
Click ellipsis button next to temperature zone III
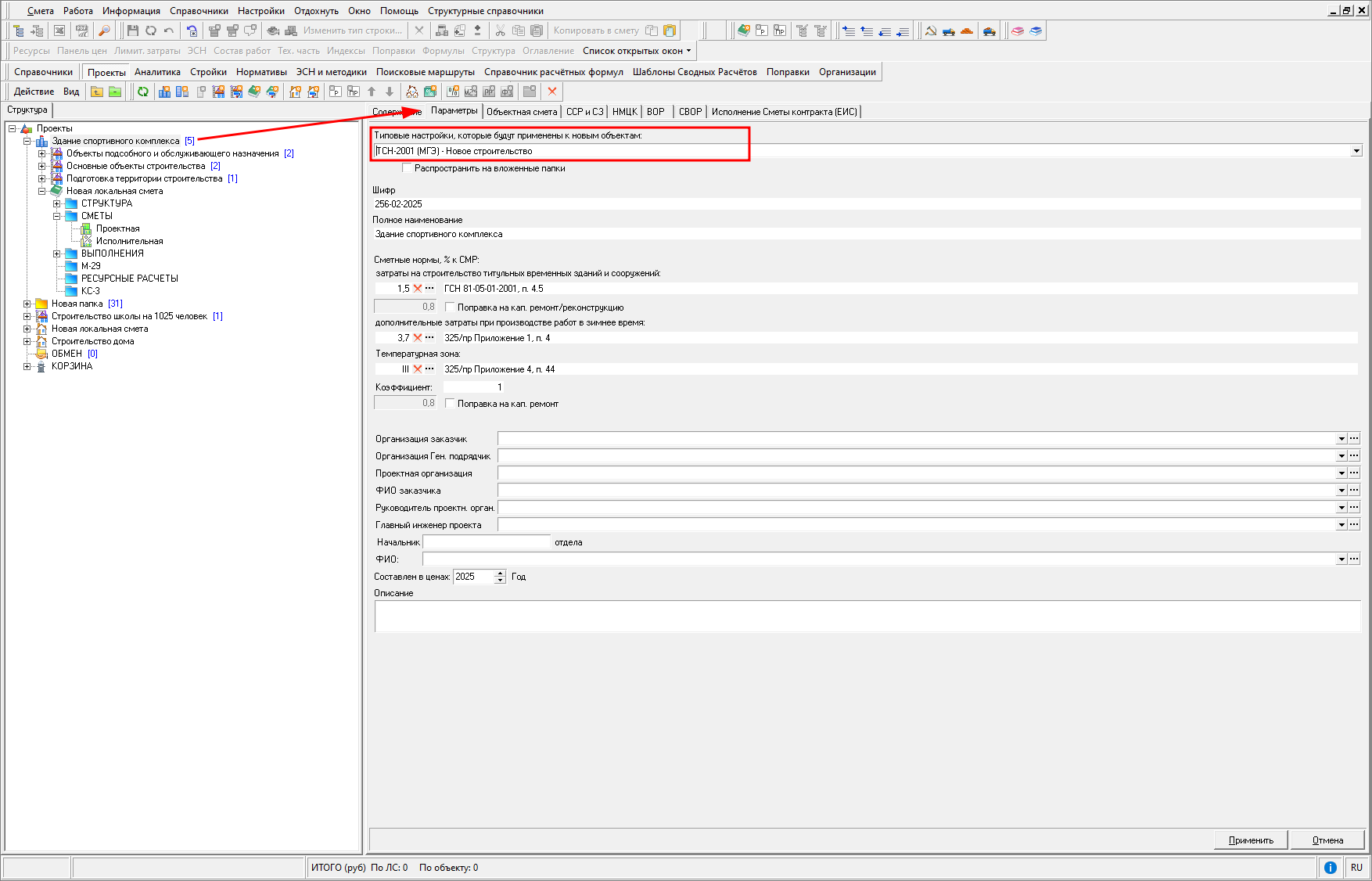[429, 369]
